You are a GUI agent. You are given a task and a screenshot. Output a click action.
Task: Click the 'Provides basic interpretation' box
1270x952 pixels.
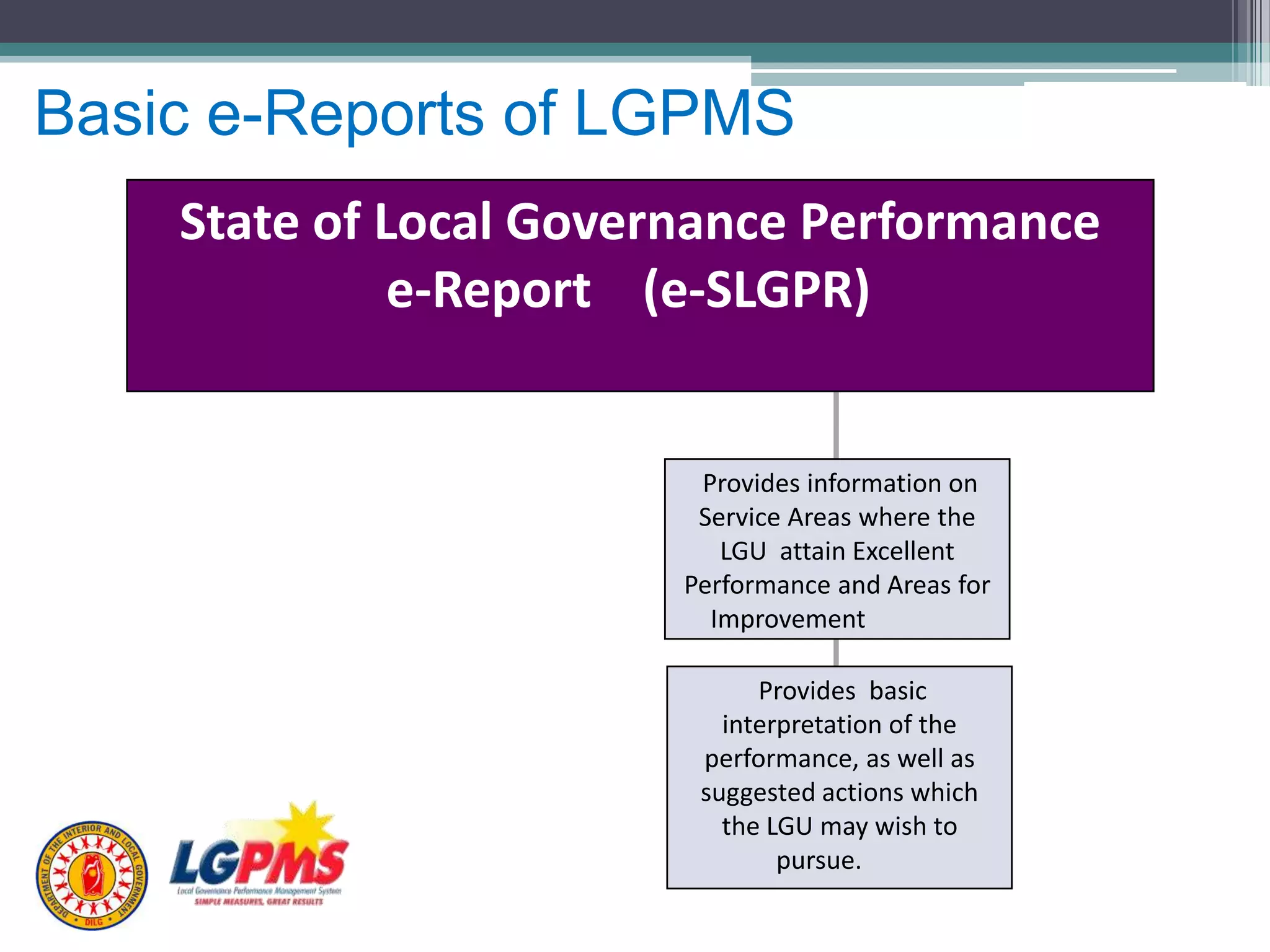(839, 777)
